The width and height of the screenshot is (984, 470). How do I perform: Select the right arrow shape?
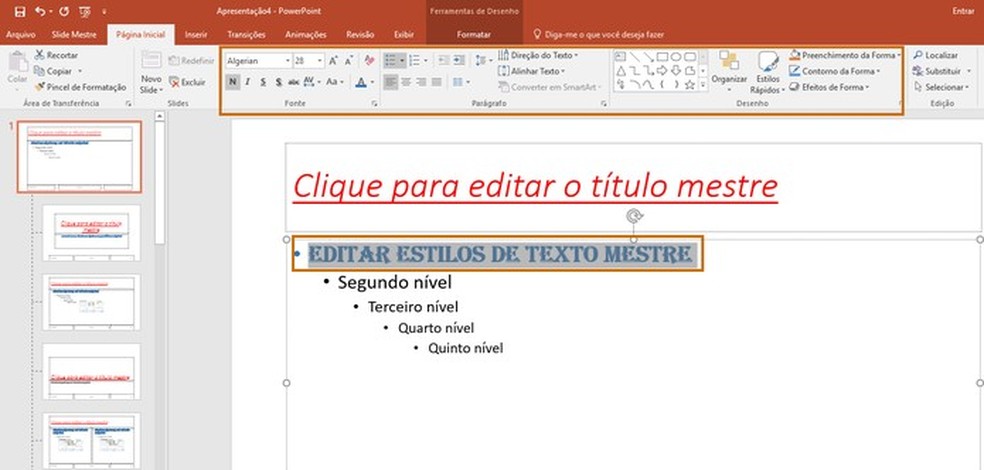(x=661, y=70)
